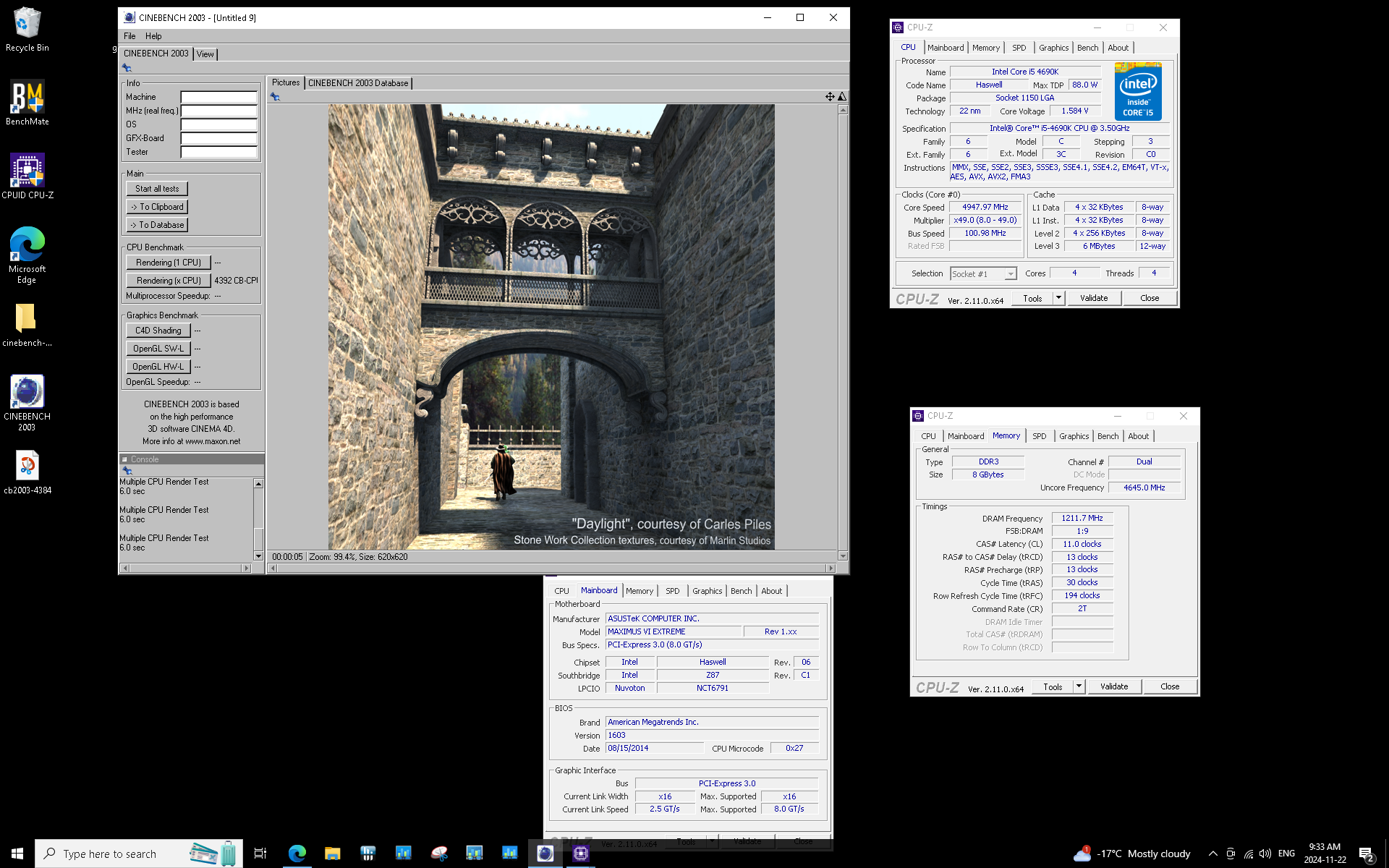Click the pin icon in Console panel
Image resolution: width=1389 pixels, height=868 pixels.
[x=127, y=471]
